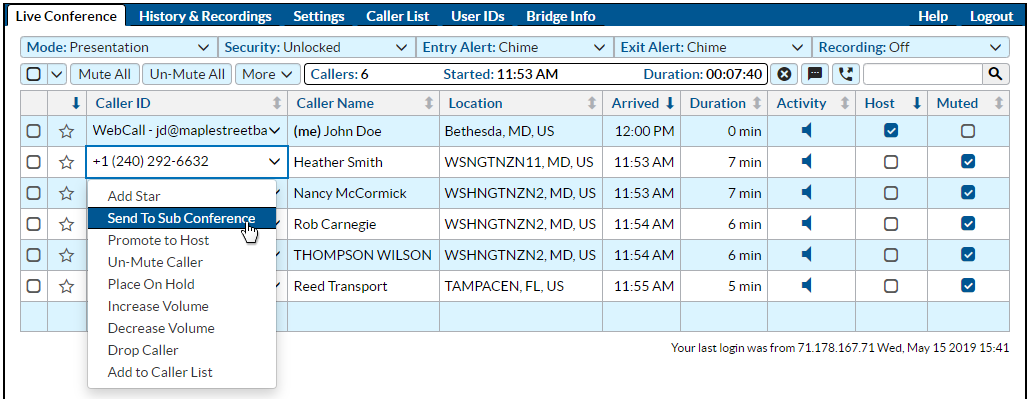The width and height of the screenshot is (1030, 399).
Task: Click the Mute All button
Action: [x=104, y=74]
